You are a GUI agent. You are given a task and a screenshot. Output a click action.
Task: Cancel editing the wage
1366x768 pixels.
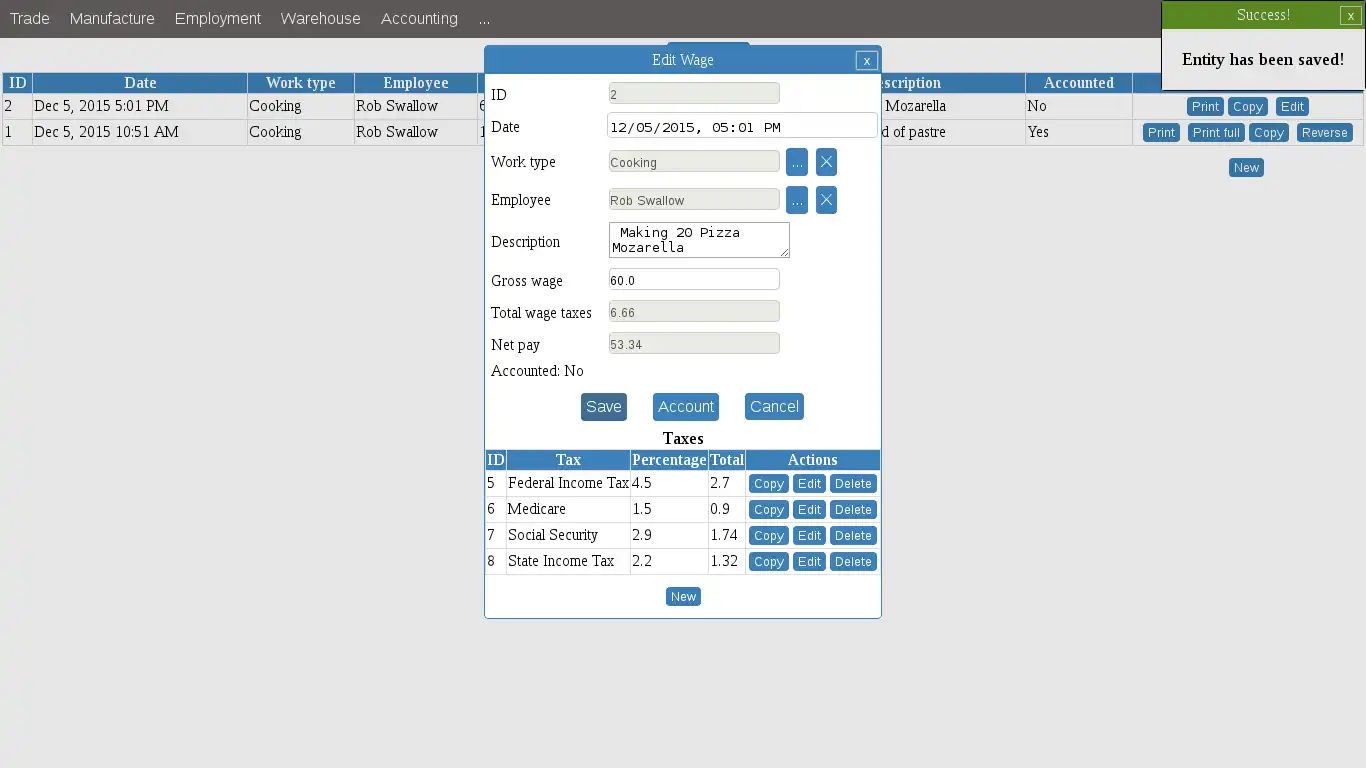click(774, 406)
